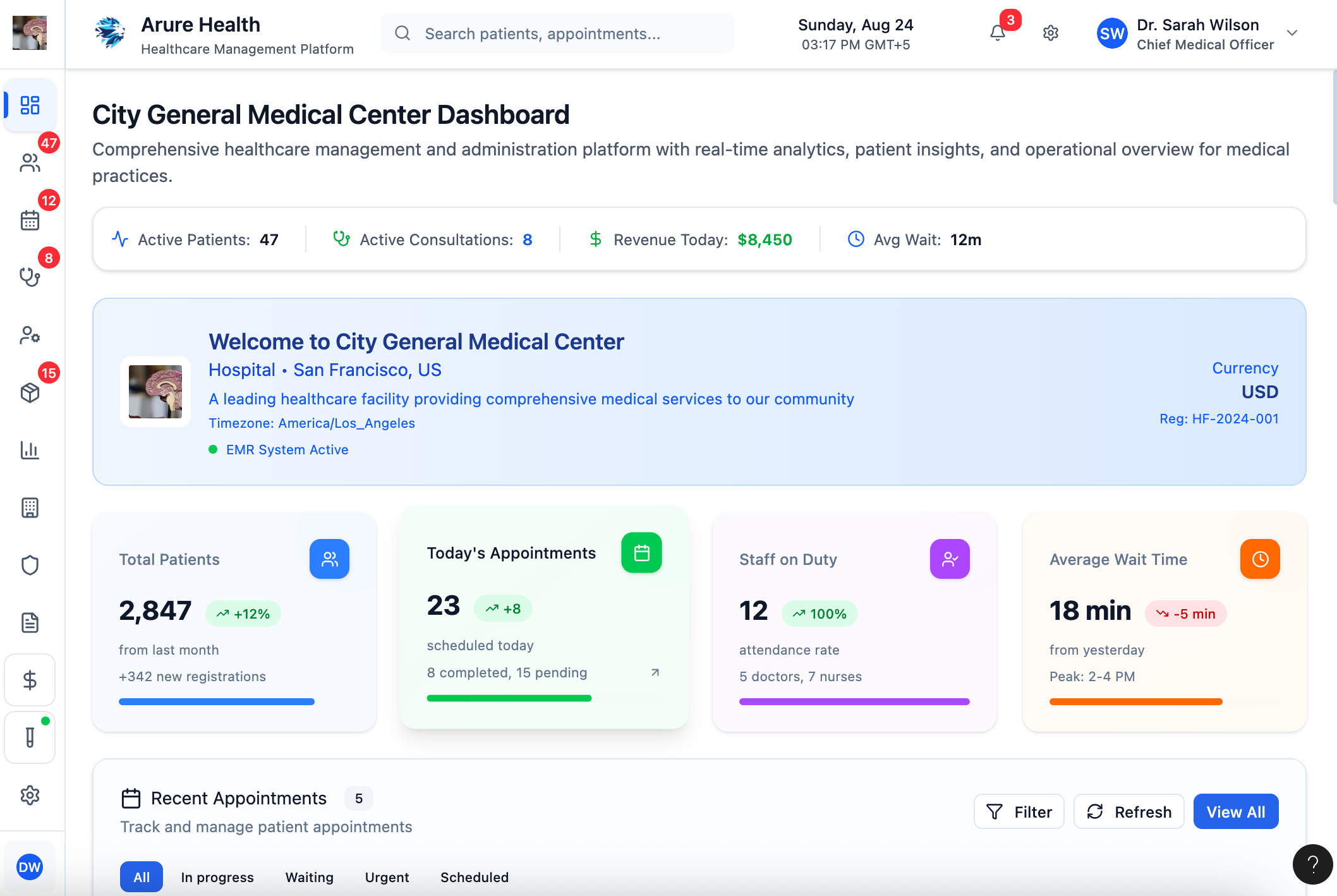Open test tube lab sidebar icon

[30, 737]
